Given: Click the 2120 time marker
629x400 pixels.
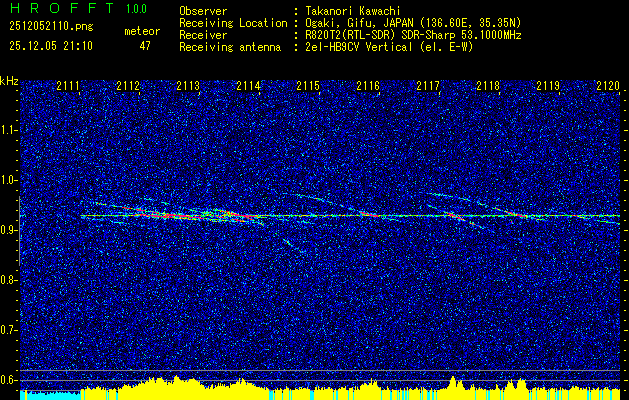Looking at the screenshot, I should [x=608, y=86].
